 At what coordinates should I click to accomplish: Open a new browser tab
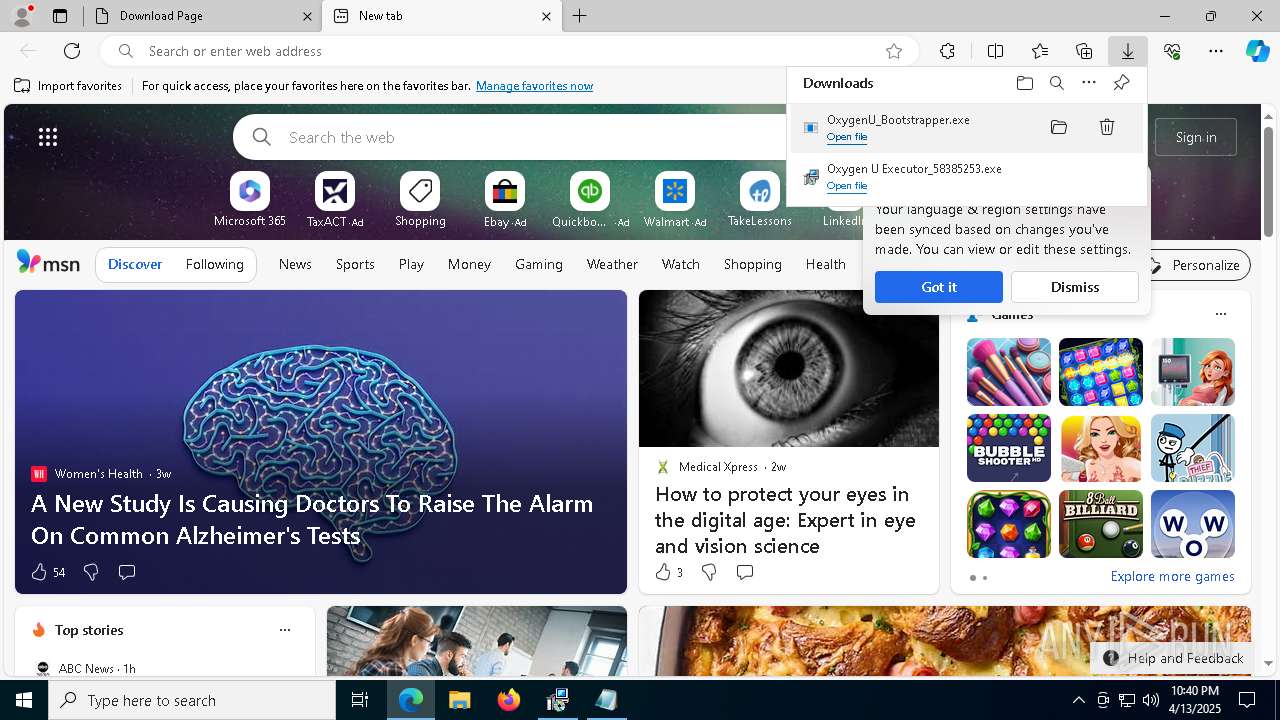580,16
